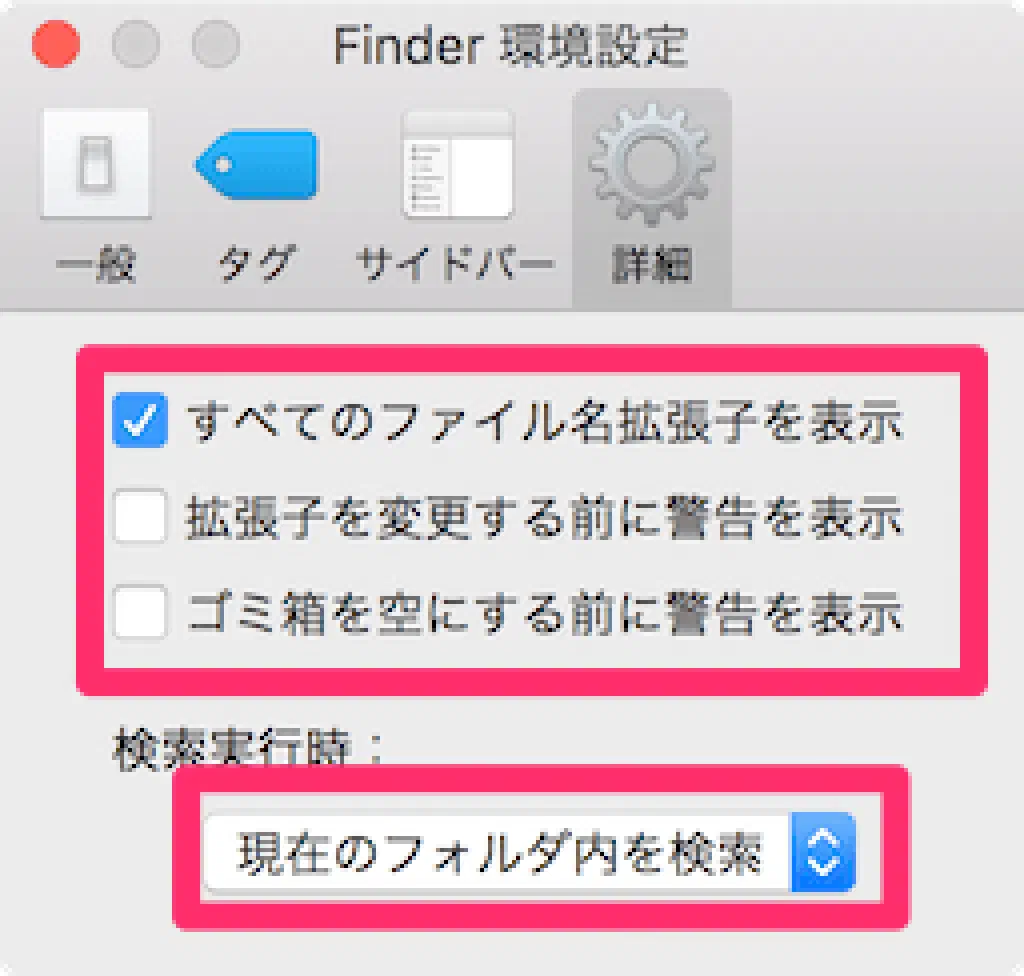The width and height of the screenshot is (1024, 976).
Task: Open the サイドバー window icon
Action: tap(457, 165)
